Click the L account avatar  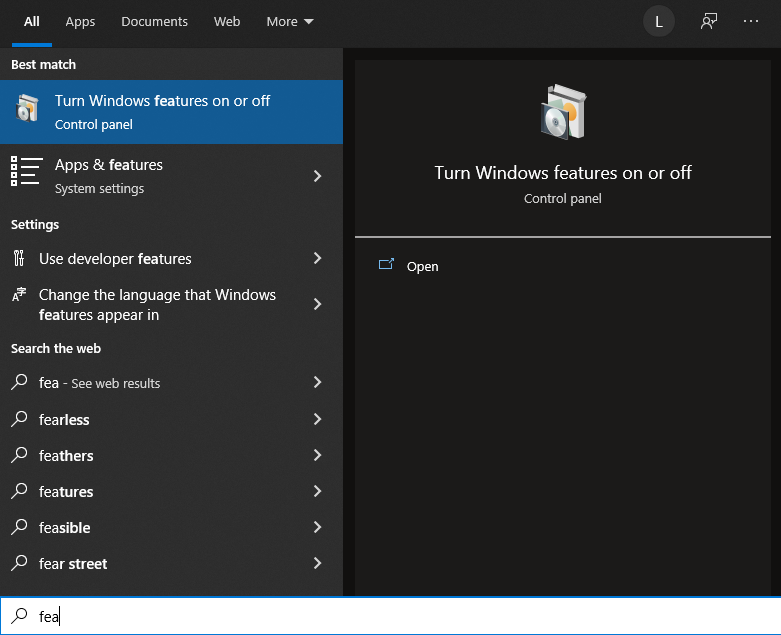[x=658, y=21]
